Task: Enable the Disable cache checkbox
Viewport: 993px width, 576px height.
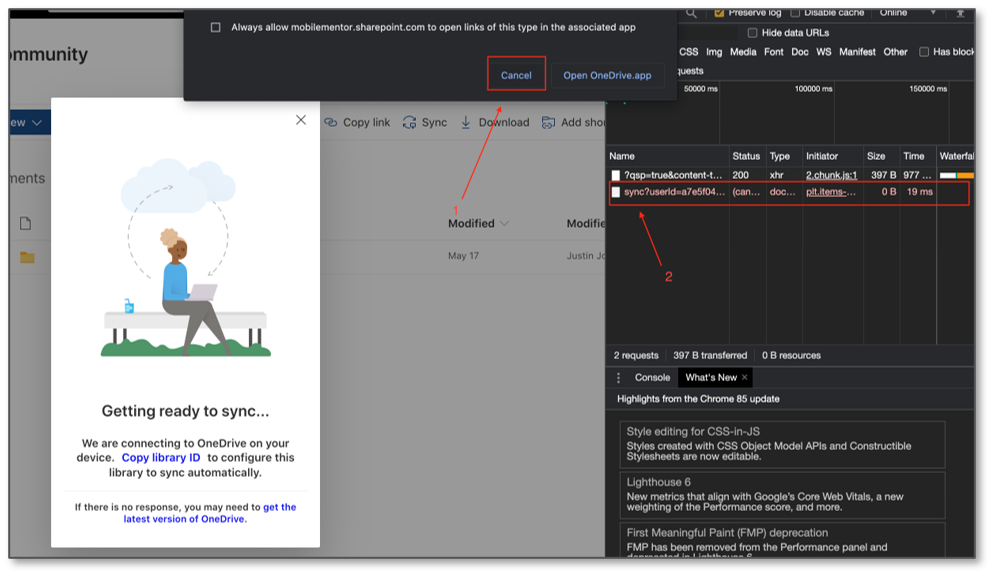Action: (x=795, y=13)
